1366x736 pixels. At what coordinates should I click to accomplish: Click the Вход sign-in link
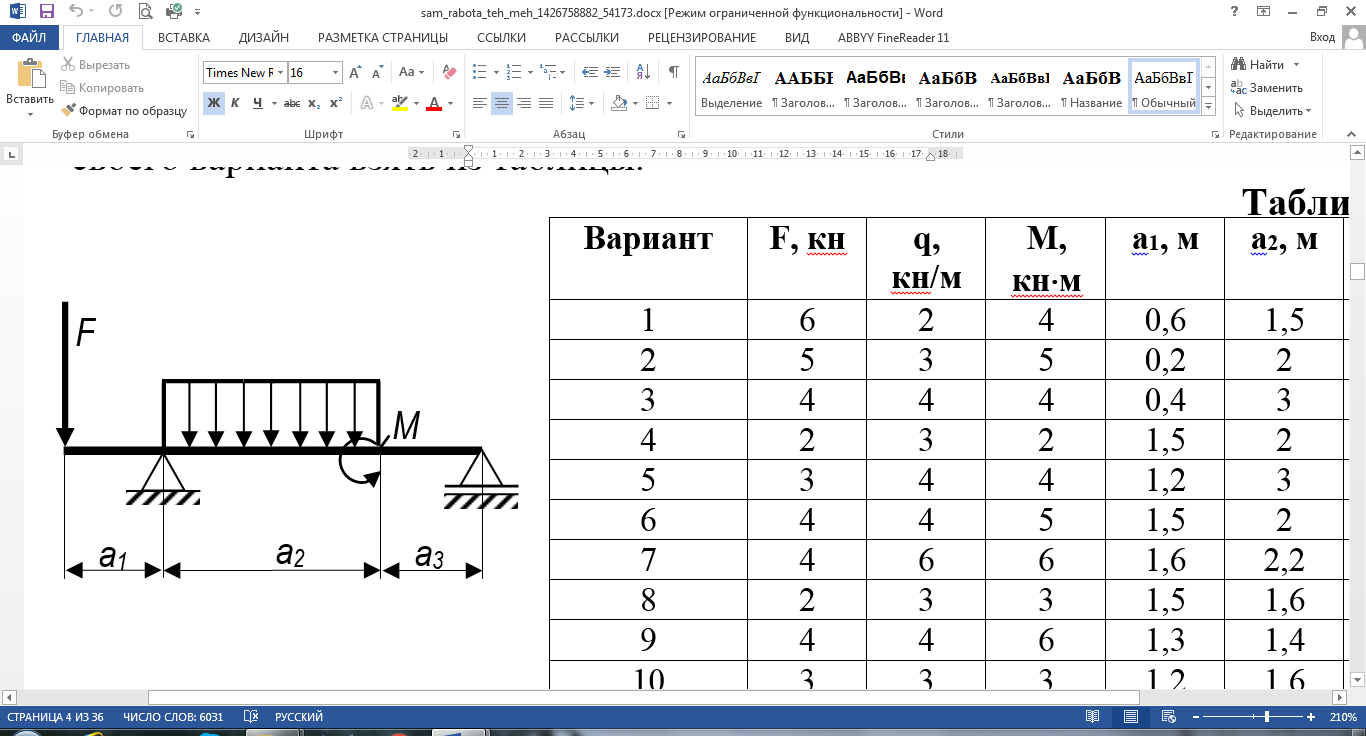click(1322, 38)
